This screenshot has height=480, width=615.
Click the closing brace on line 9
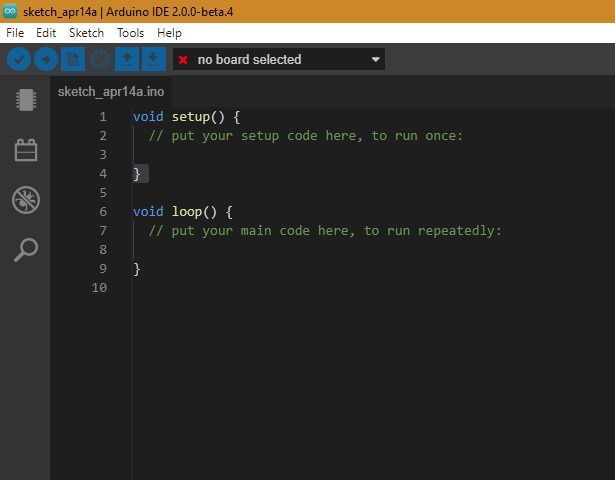(x=137, y=269)
